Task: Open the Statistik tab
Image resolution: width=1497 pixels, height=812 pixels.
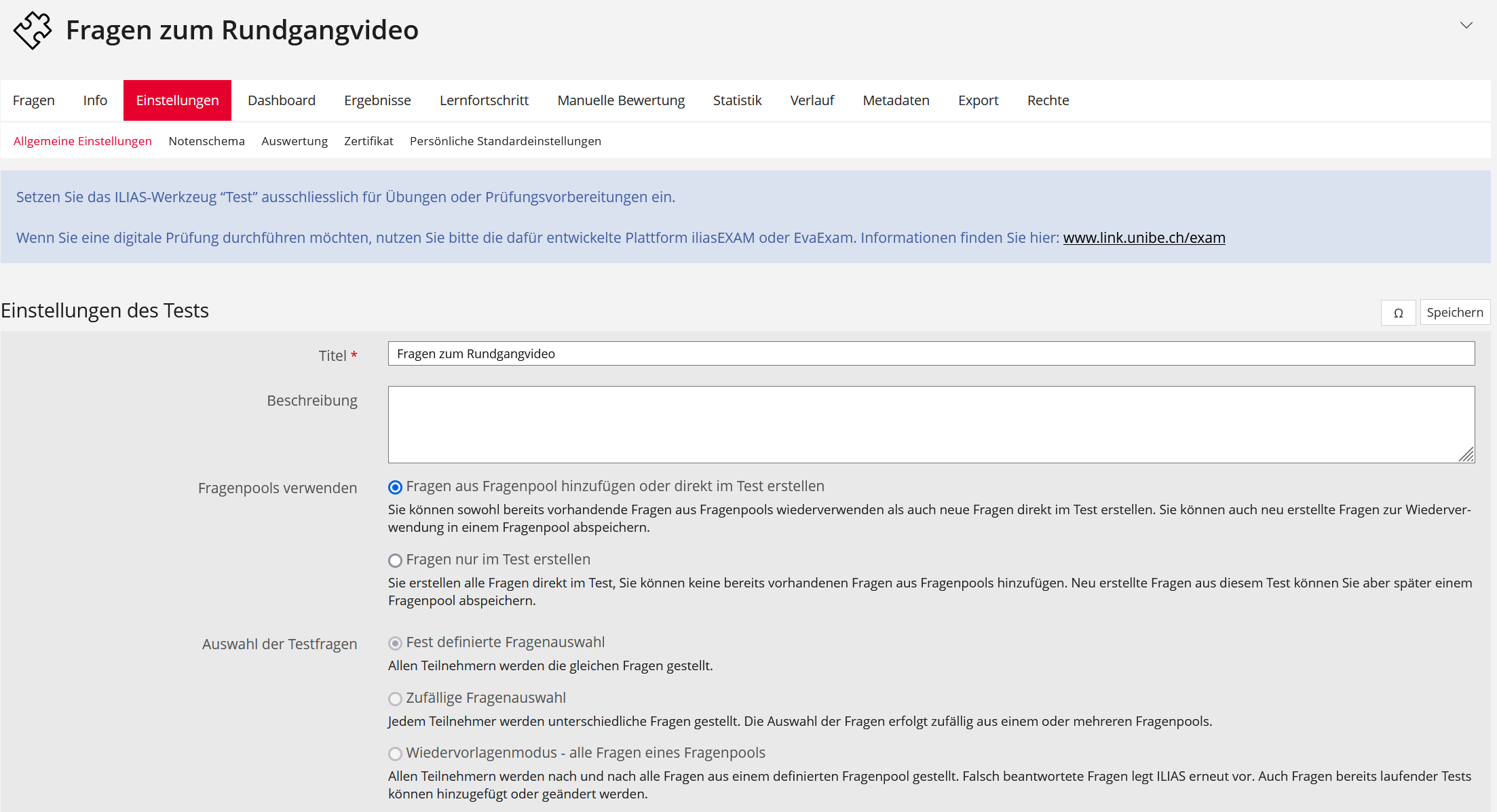Action: [x=737, y=100]
